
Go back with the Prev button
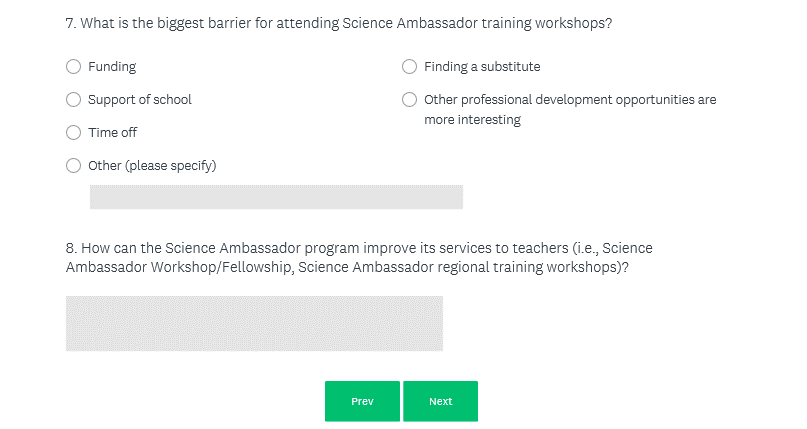[362, 401]
